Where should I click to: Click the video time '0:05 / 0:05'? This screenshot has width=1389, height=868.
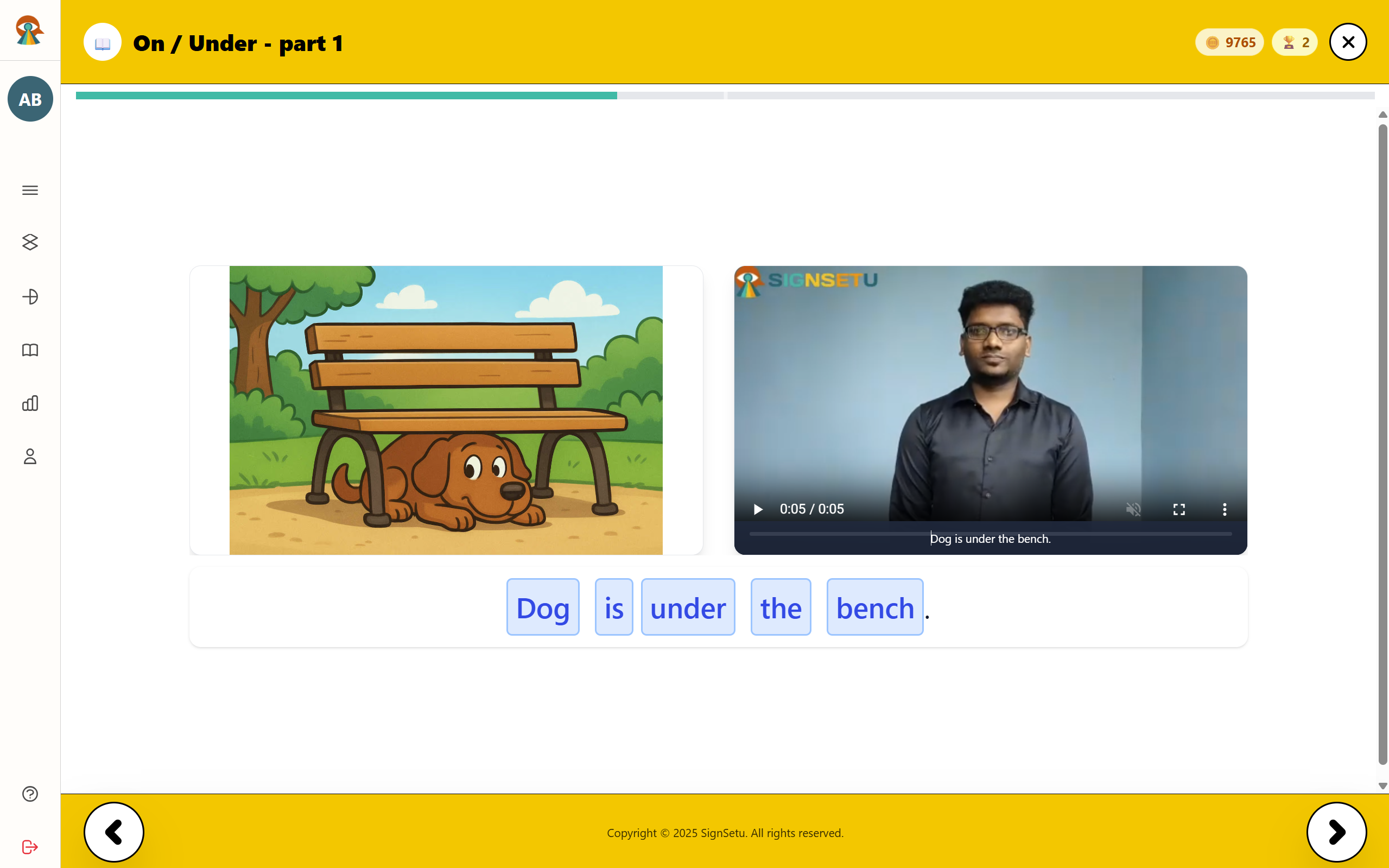[811, 509]
